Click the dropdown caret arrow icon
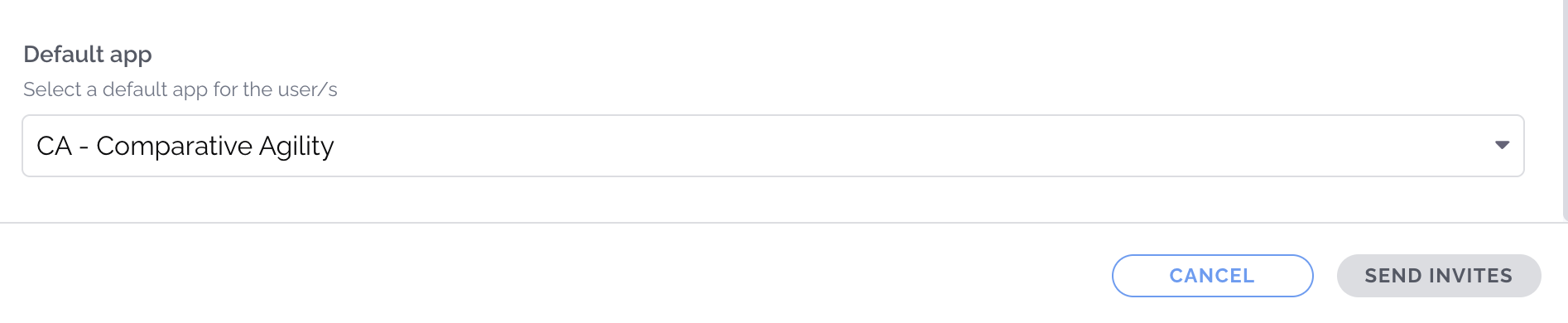The height and width of the screenshot is (323, 1568). (x=1502, y=145)
